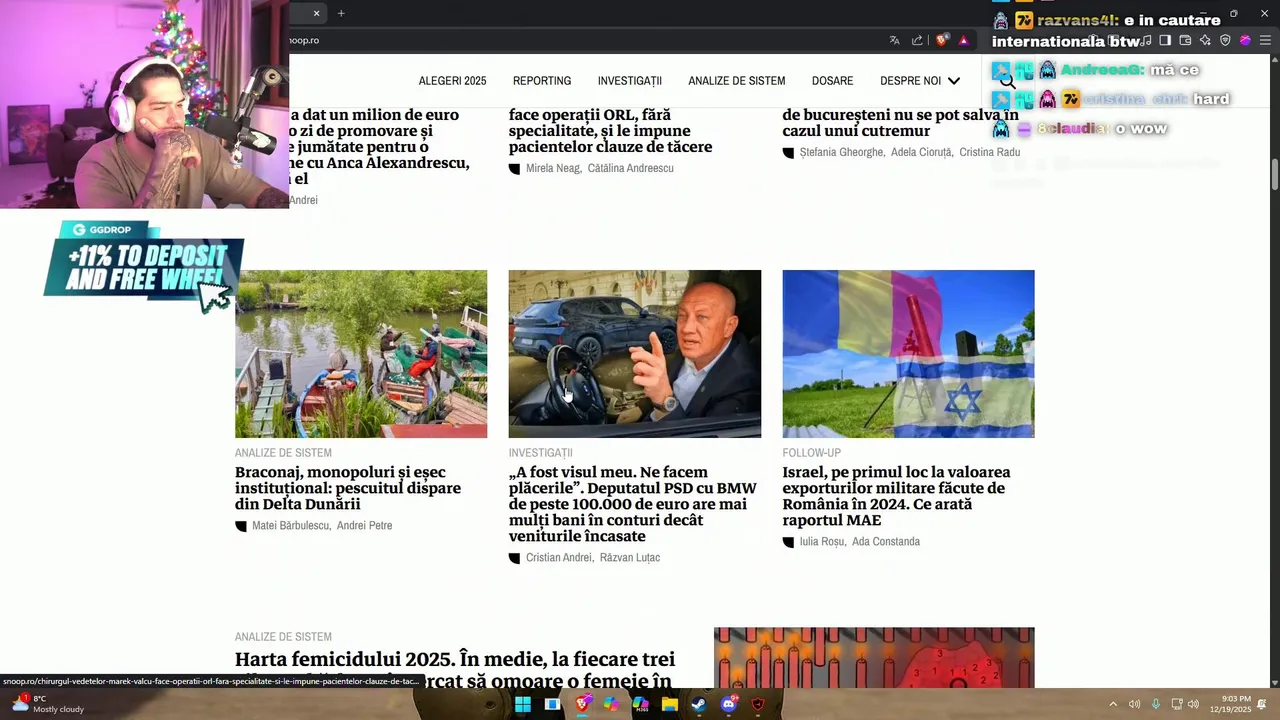Viewport: 1280px width, 720px height.
Task: Open the operații ORL clauze de tăcere headline
Action: pyautogui.click(x=610, y=131)
